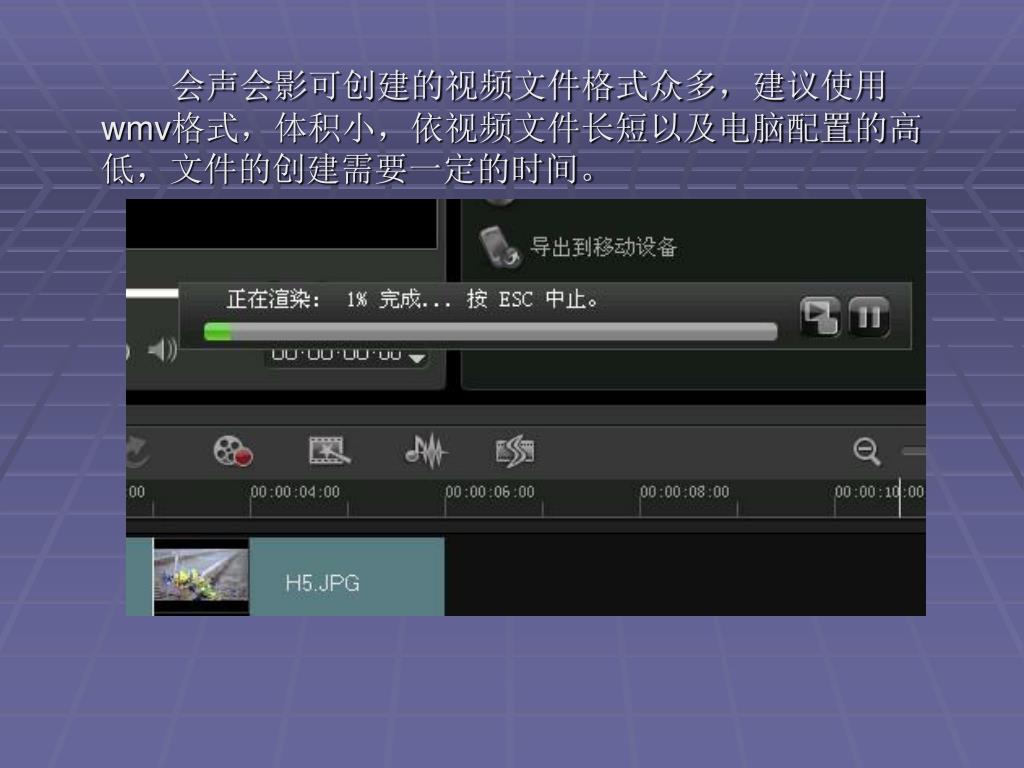Click the playhead marker near 00:00:10:00
Viewport: 1024px width, 768px height.
pyautogui.click(x=900, y=497)
